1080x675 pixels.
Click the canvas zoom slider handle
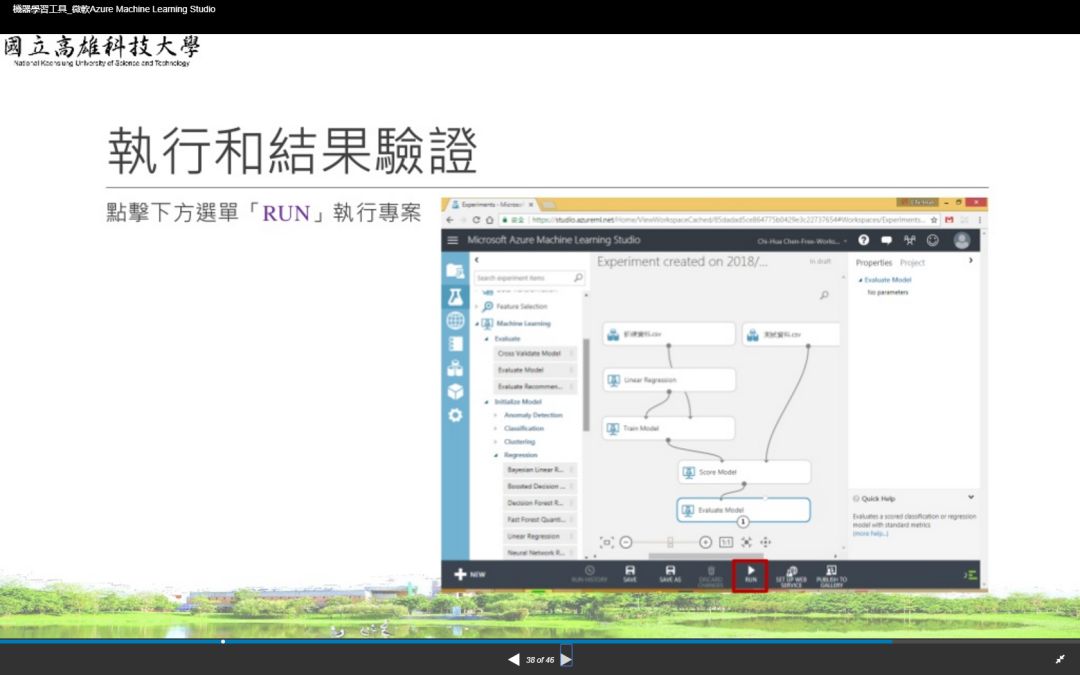669,543
